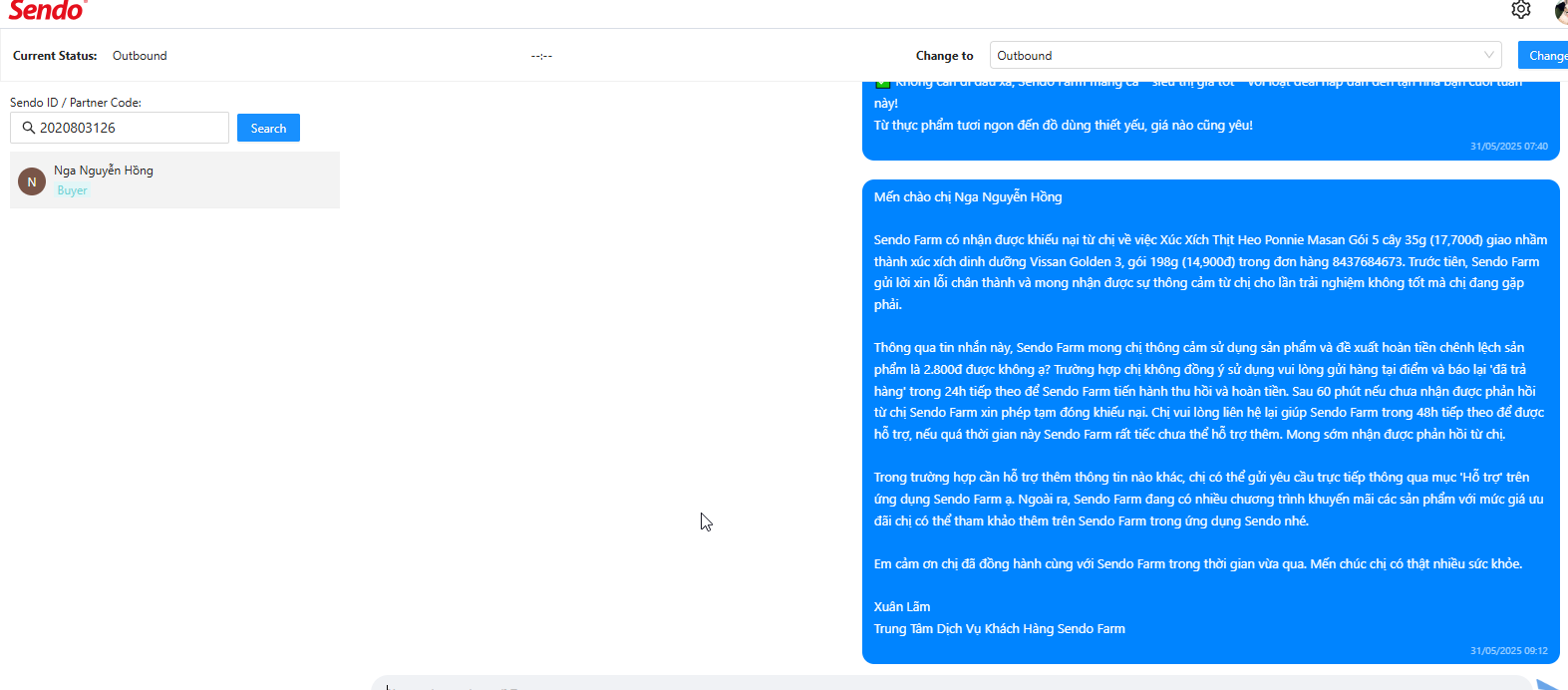Click the 31/05/2025 09:12 timestamp
The height and width of the screenshot is (690, 1568).
[1508, 651]
